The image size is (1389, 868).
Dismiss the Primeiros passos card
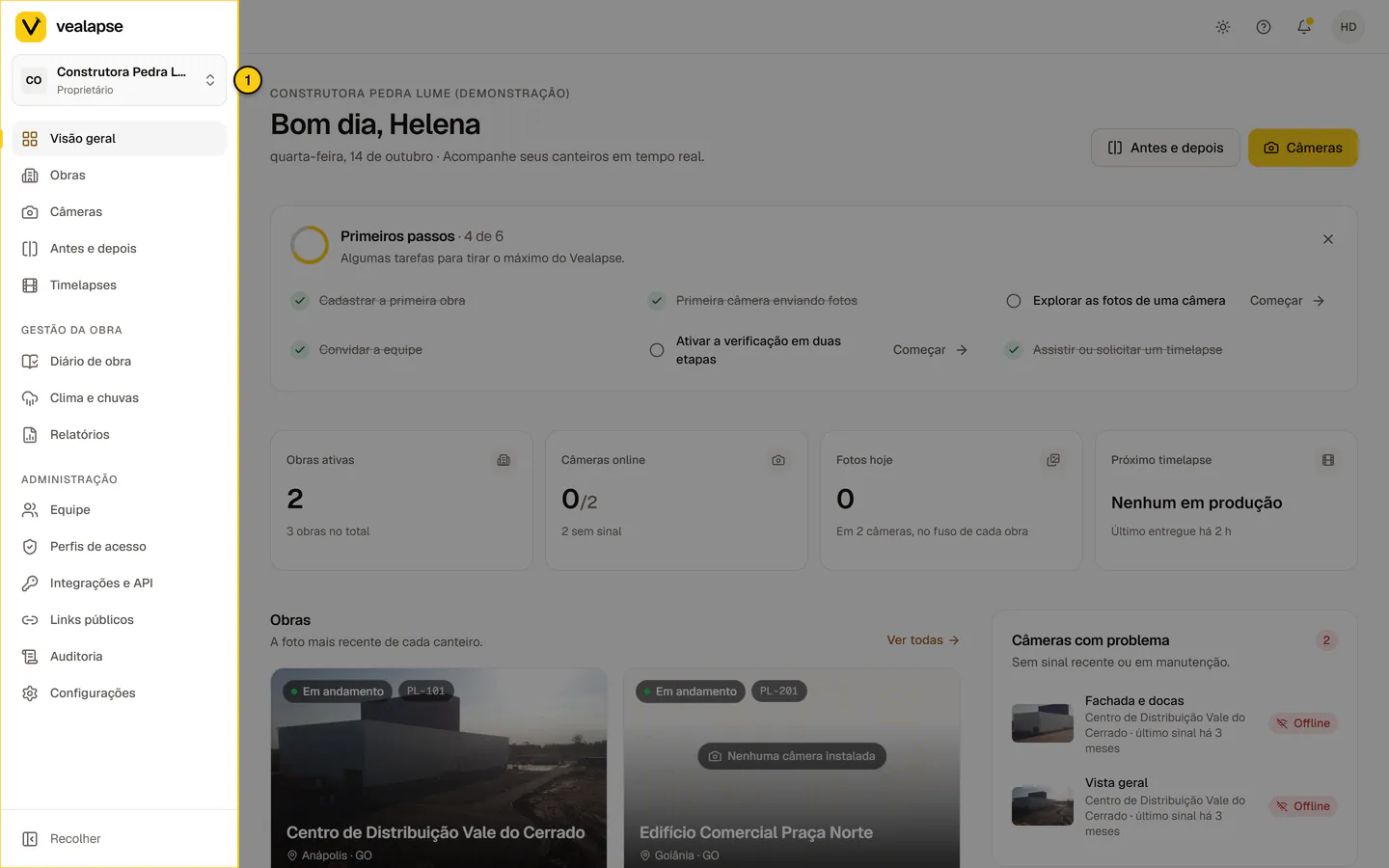pos(1328,239)
